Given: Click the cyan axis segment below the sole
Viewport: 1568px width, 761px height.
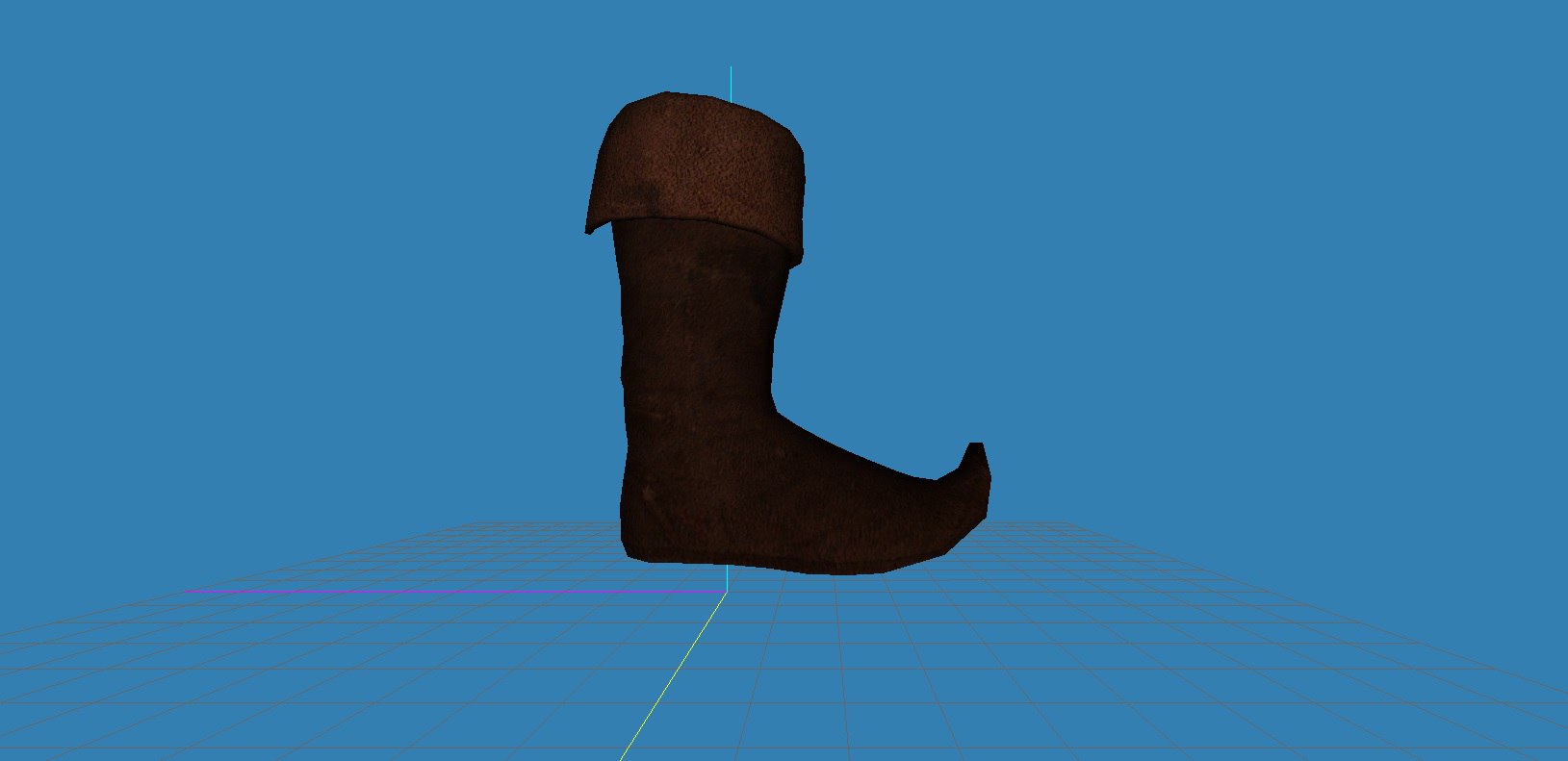Looking at the screenshot, I should pos(727,579).
